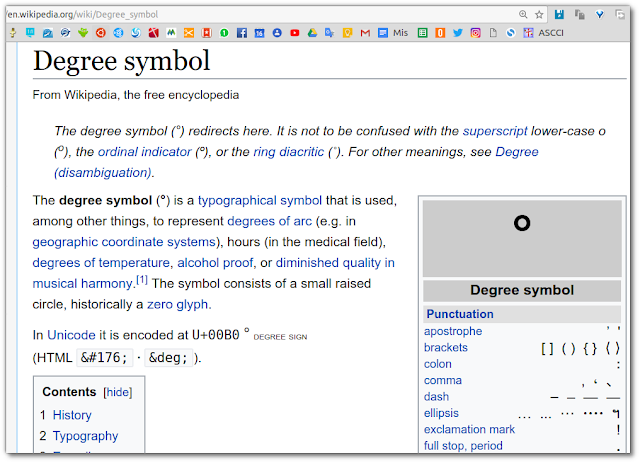Click the &#176; HTML code box
Screen dimensions: 640x463
pyautogui.click(x=104, y=358)
